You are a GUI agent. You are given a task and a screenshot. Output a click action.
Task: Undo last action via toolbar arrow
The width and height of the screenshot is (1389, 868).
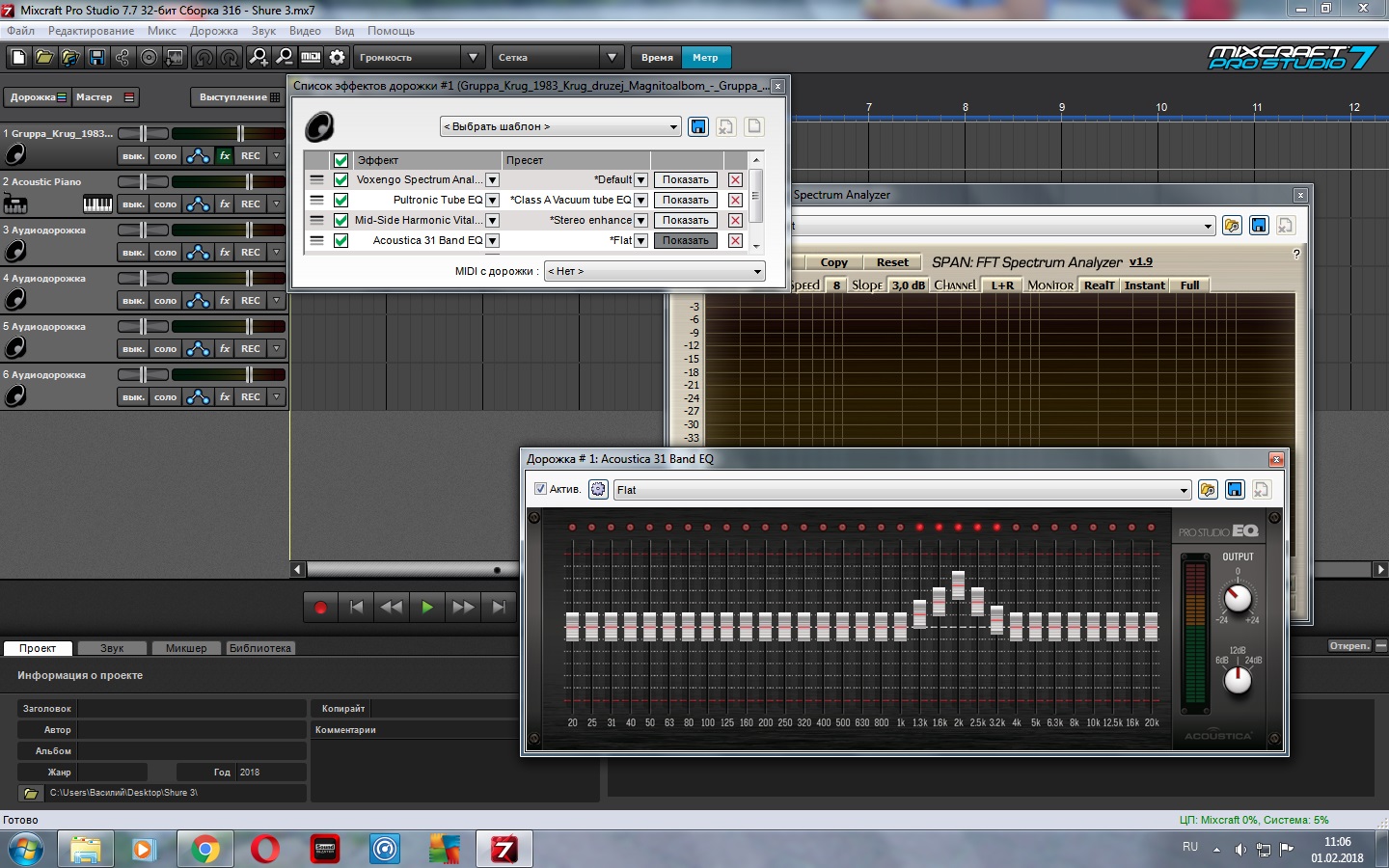(x=204, y=58)
